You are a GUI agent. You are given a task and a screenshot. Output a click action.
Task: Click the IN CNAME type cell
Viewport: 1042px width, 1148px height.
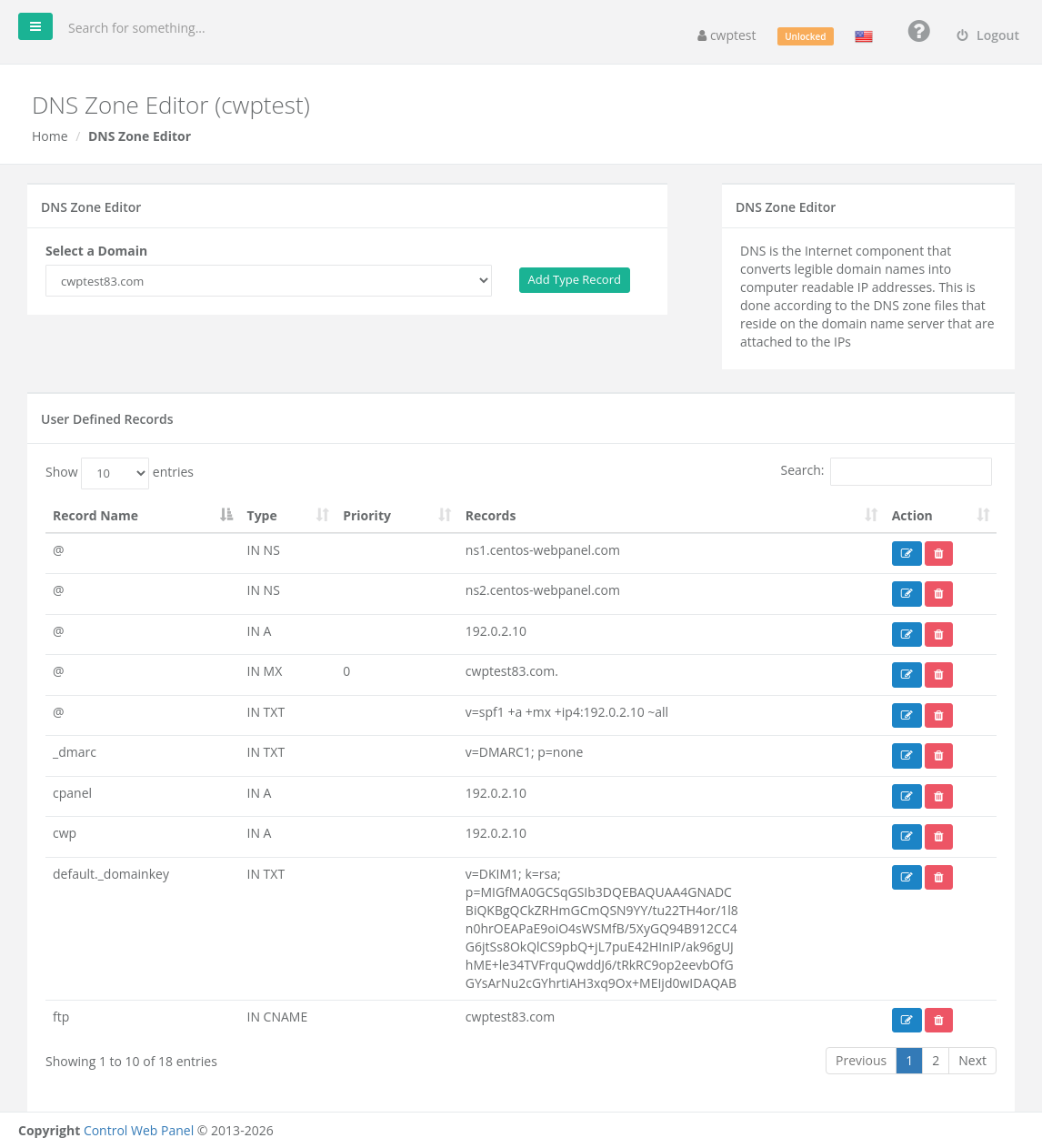click(277, 1017)
